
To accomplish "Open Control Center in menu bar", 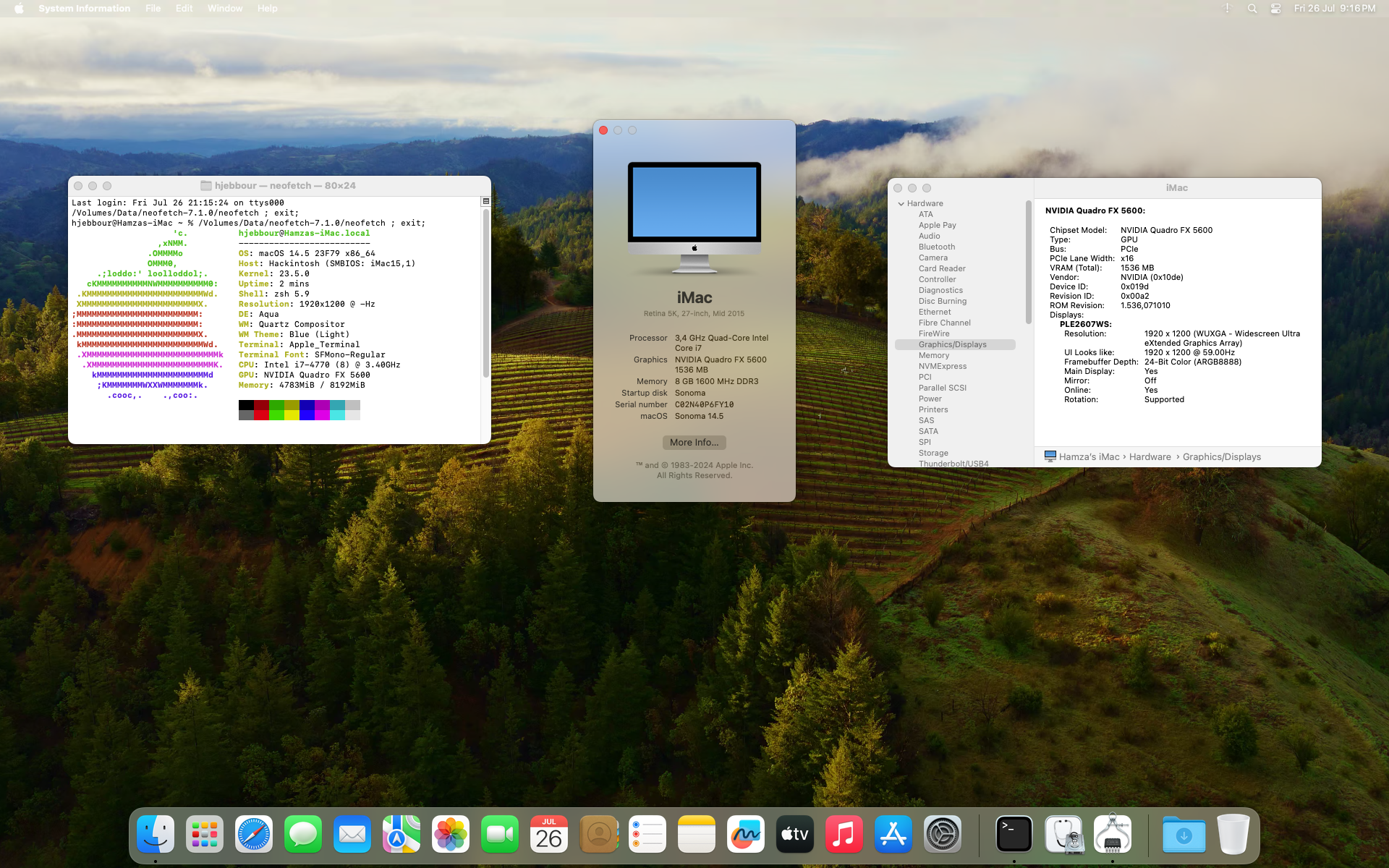I will click(x=1275, y=9).
